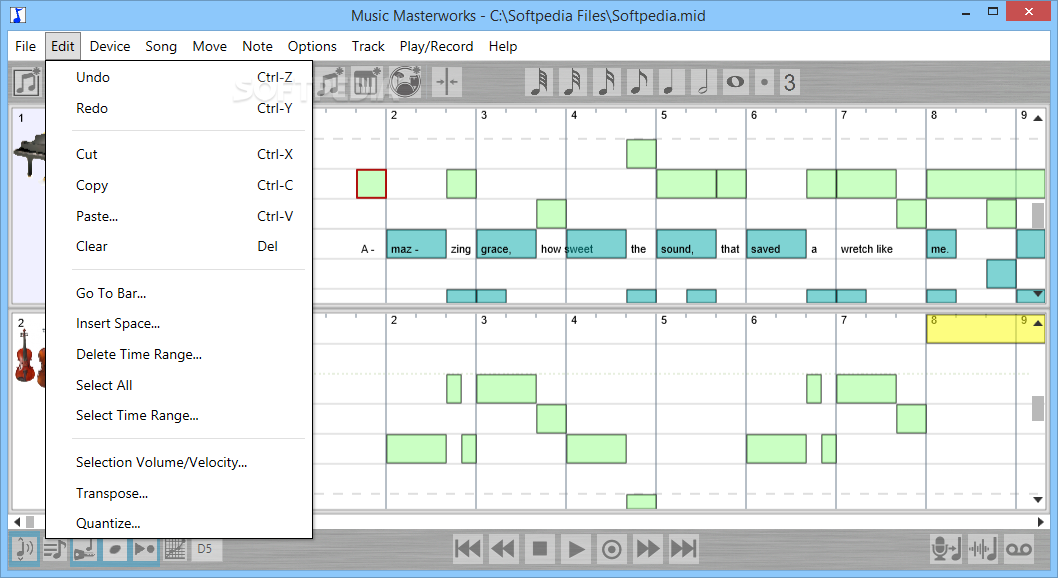Select the note with lyric "grace,"
This screenshot has height=578, width=1058.
[x=506, y=243]
